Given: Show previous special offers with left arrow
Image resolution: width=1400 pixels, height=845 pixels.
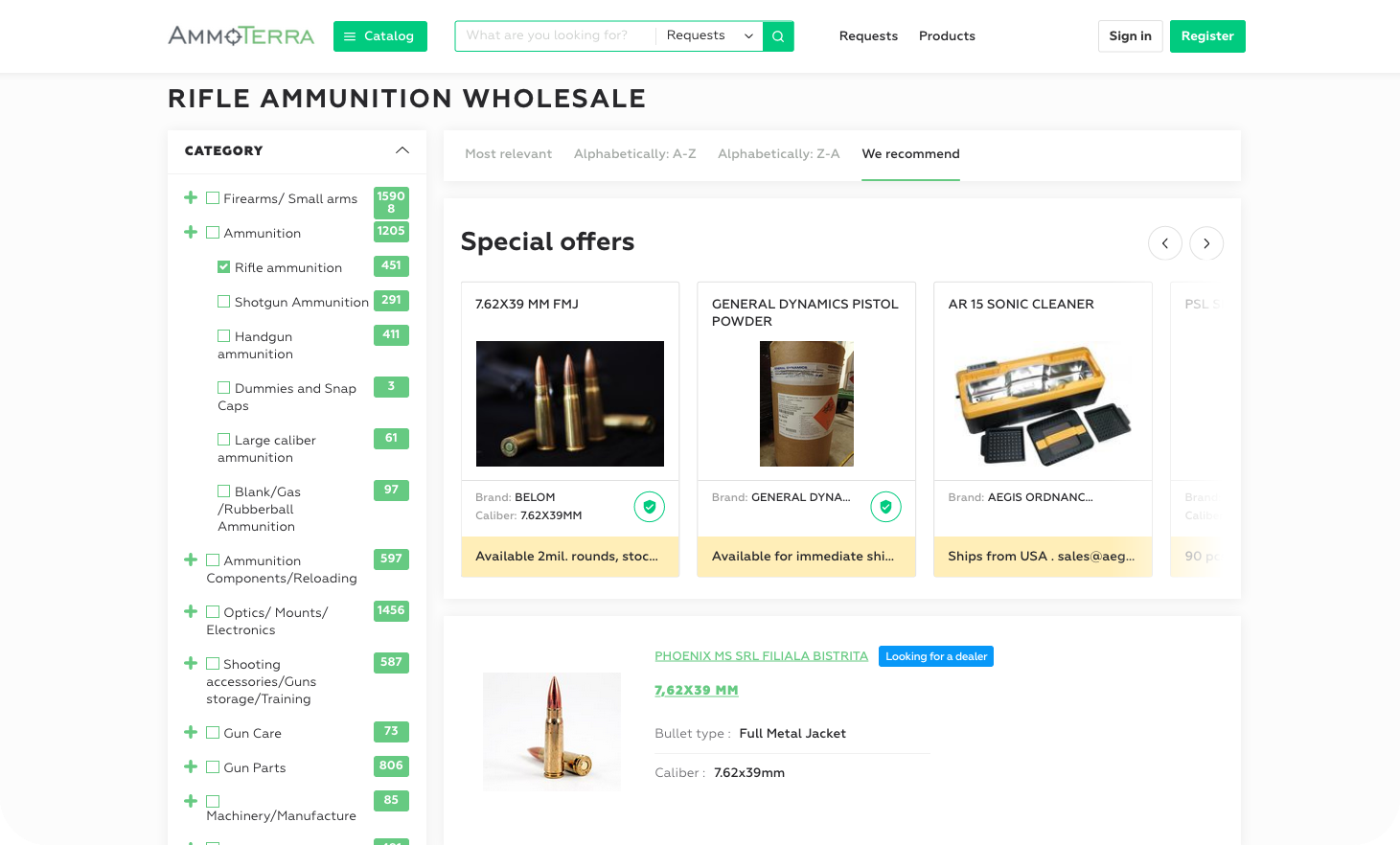Looking at the screenshot, I should [x=1165, y=243].
